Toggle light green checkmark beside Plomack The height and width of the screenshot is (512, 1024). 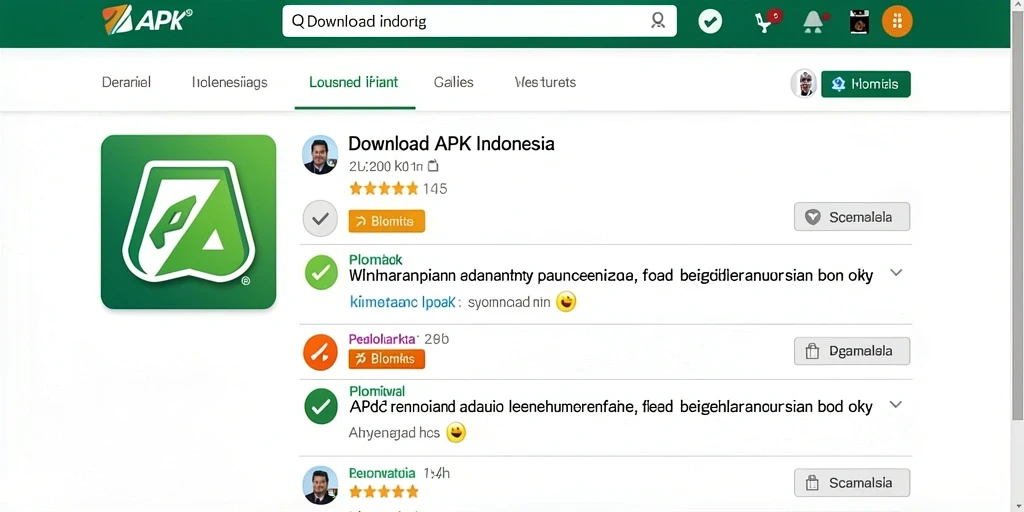click(321, 273)
